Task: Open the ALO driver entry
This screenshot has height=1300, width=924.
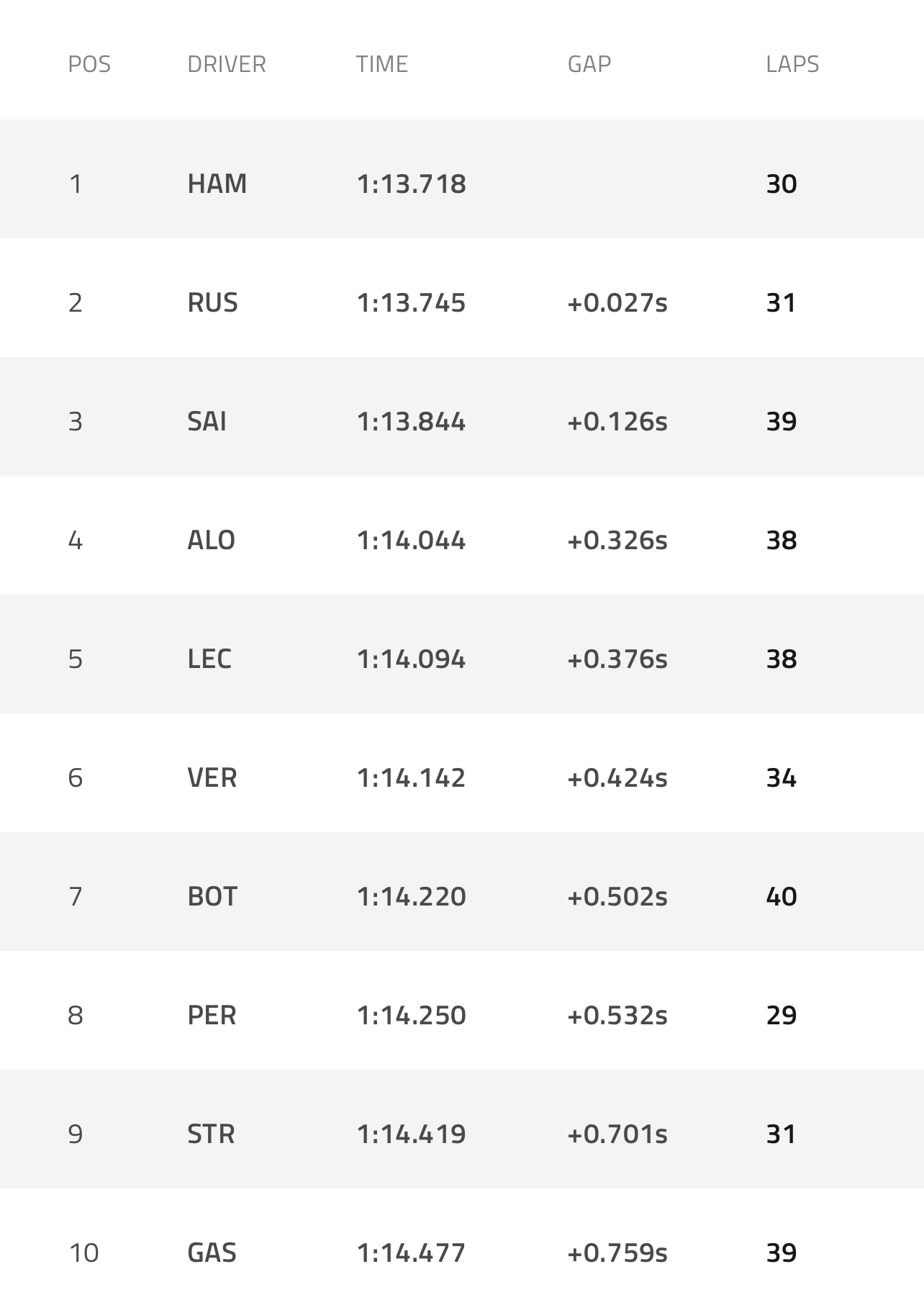Action: pyautogui.click(x=211, y=541)
